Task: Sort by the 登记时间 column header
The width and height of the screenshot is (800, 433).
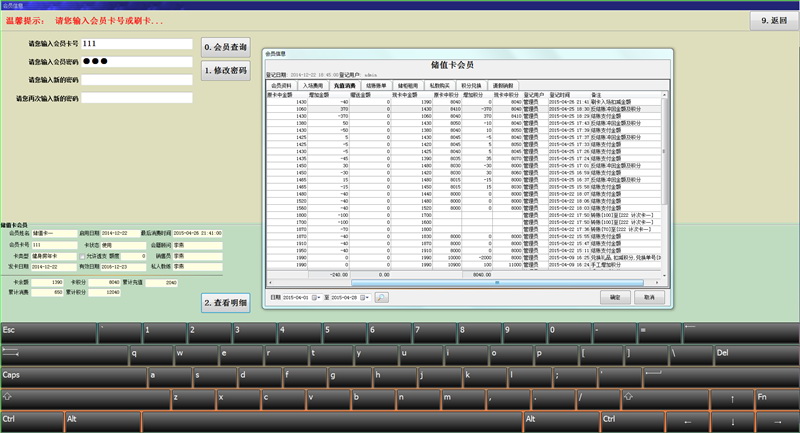Action: point(568,95)
